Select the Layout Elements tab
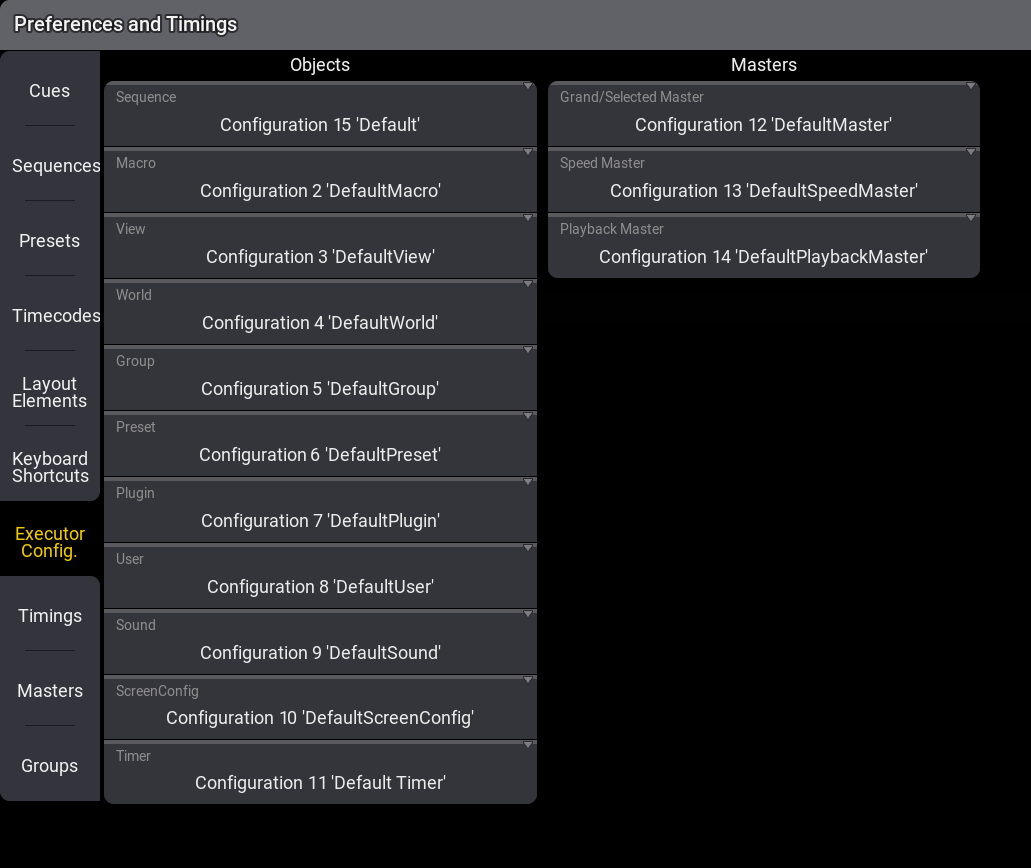The height and width of the screenshot is (868, 1031). pyautogui.click(x=50, y=392)
